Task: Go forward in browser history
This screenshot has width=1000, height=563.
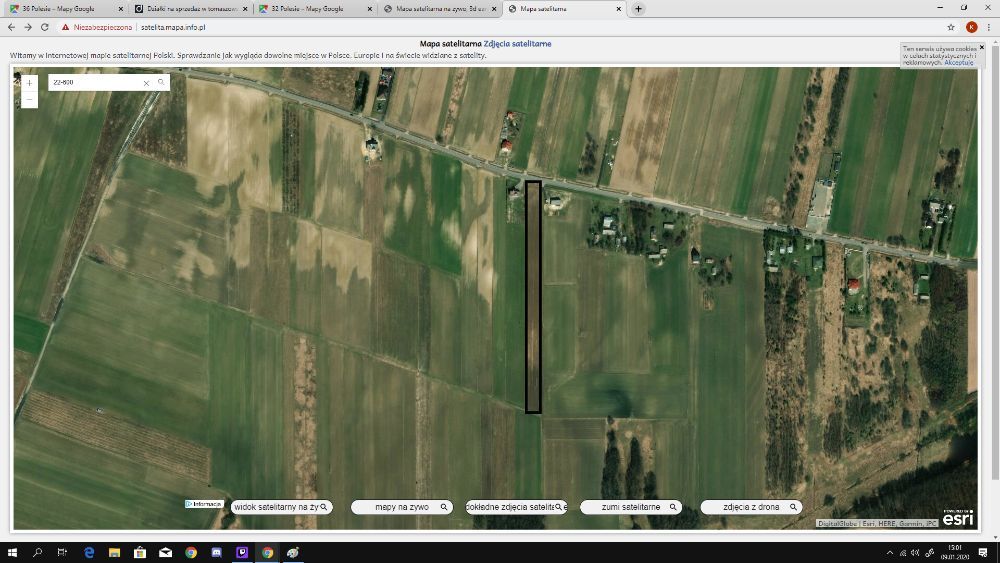Action: [28, 27]
